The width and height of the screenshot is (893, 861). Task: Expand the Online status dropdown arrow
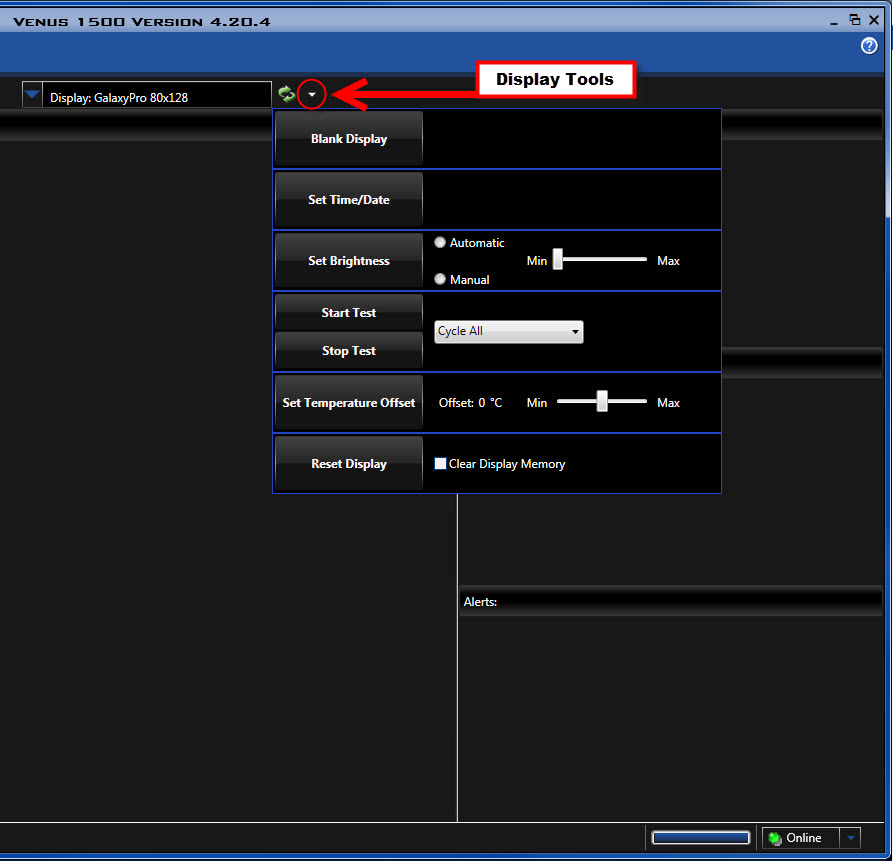tap(849, 838)
